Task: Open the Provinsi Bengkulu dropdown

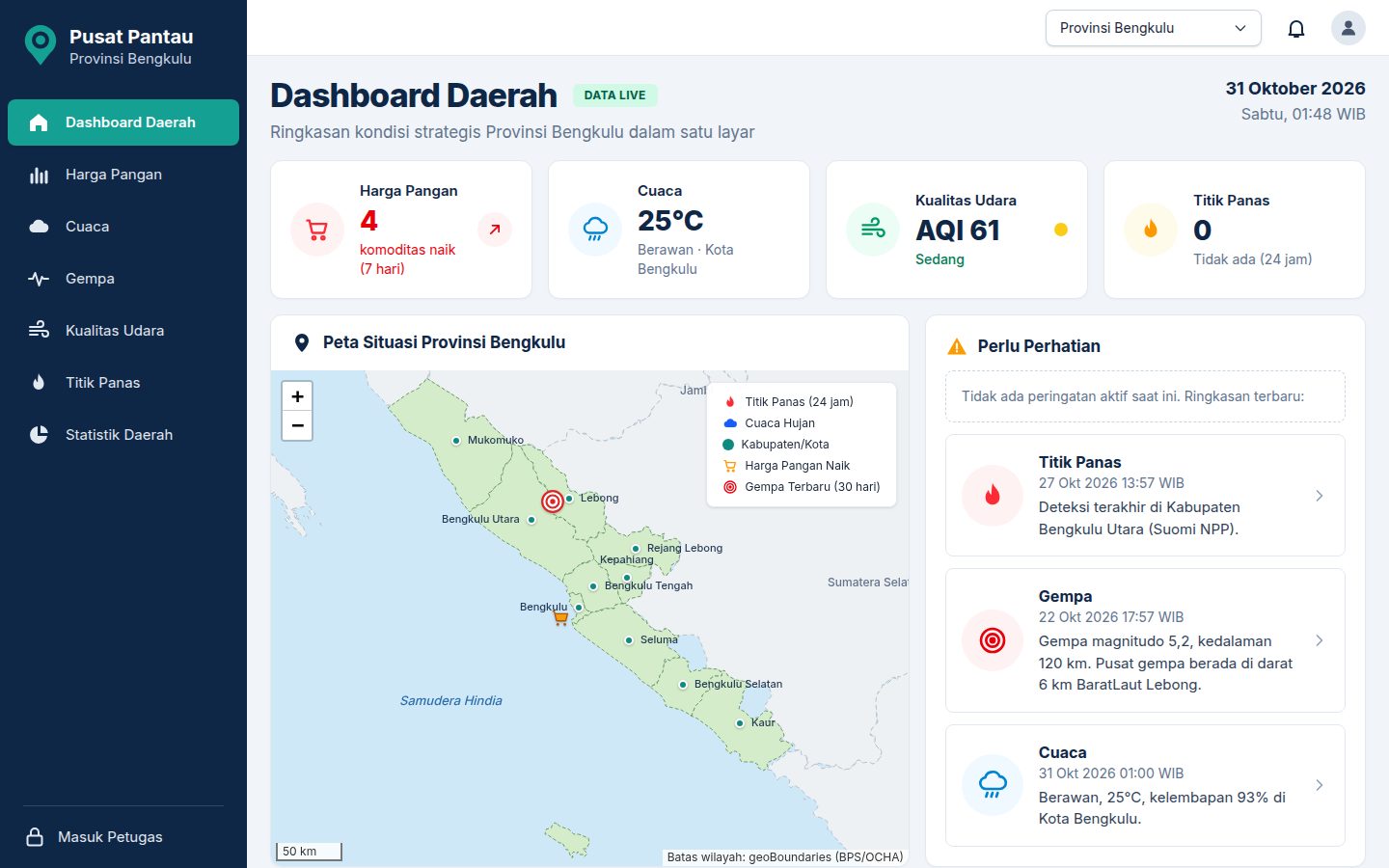Action: point(1154,28)
